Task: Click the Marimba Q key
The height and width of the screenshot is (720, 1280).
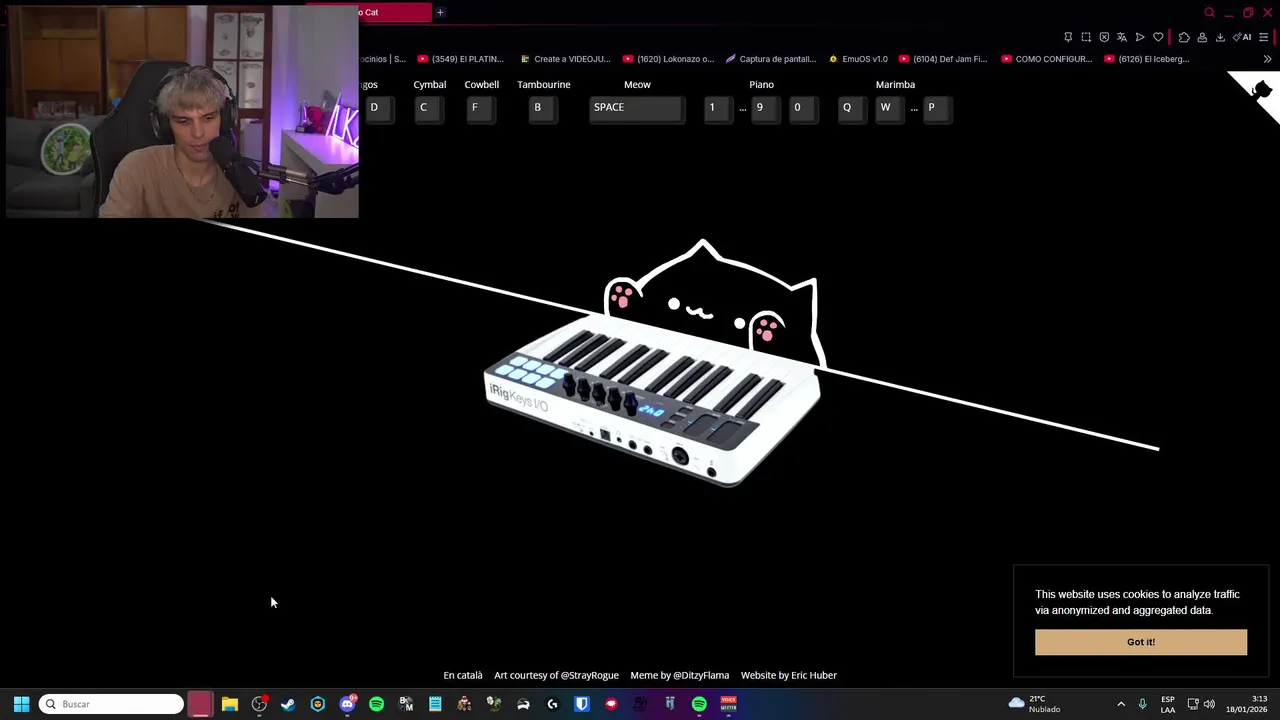Action: [x=853, y=108]
